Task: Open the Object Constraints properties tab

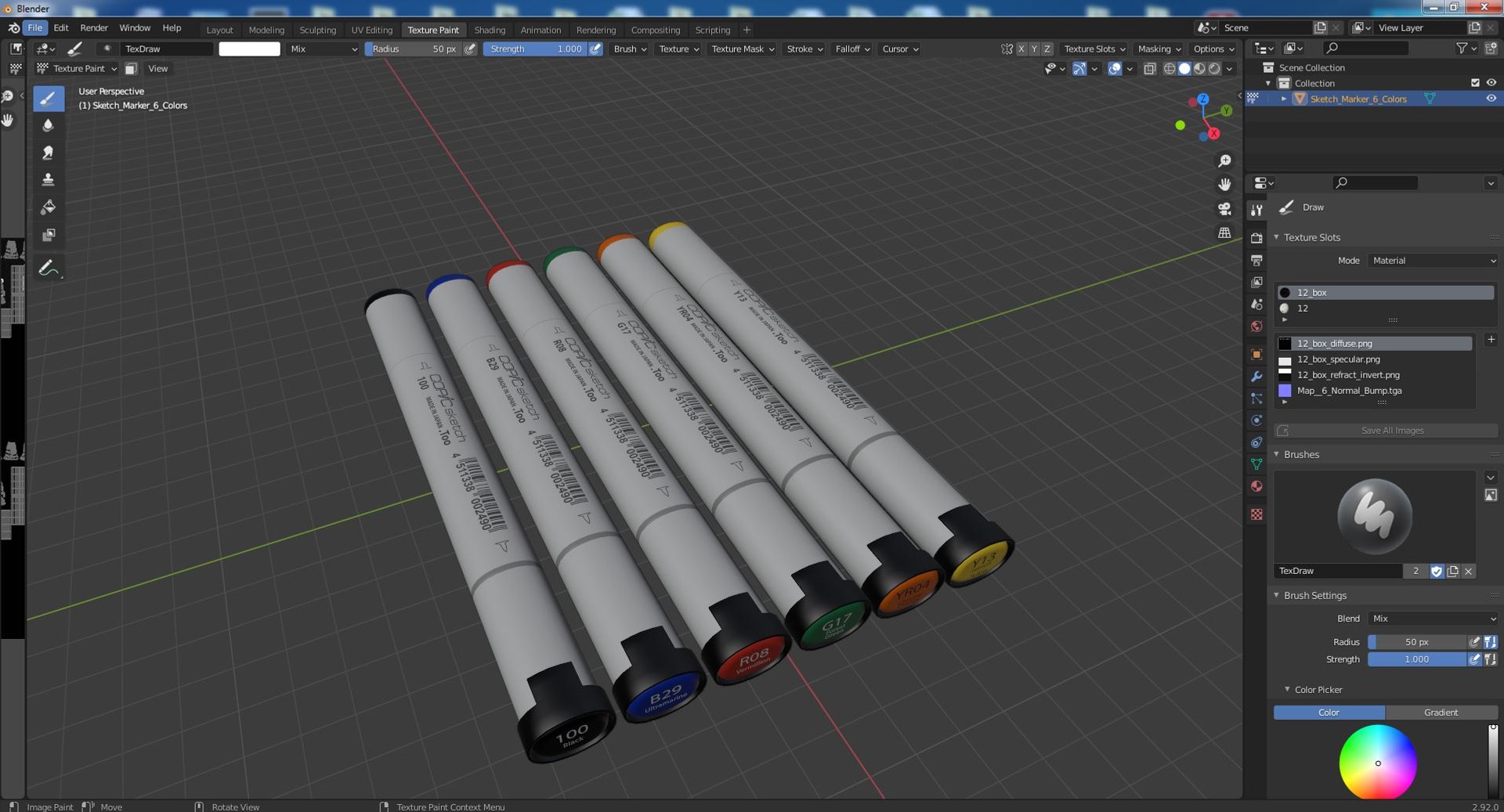Action: [1256, 442]
